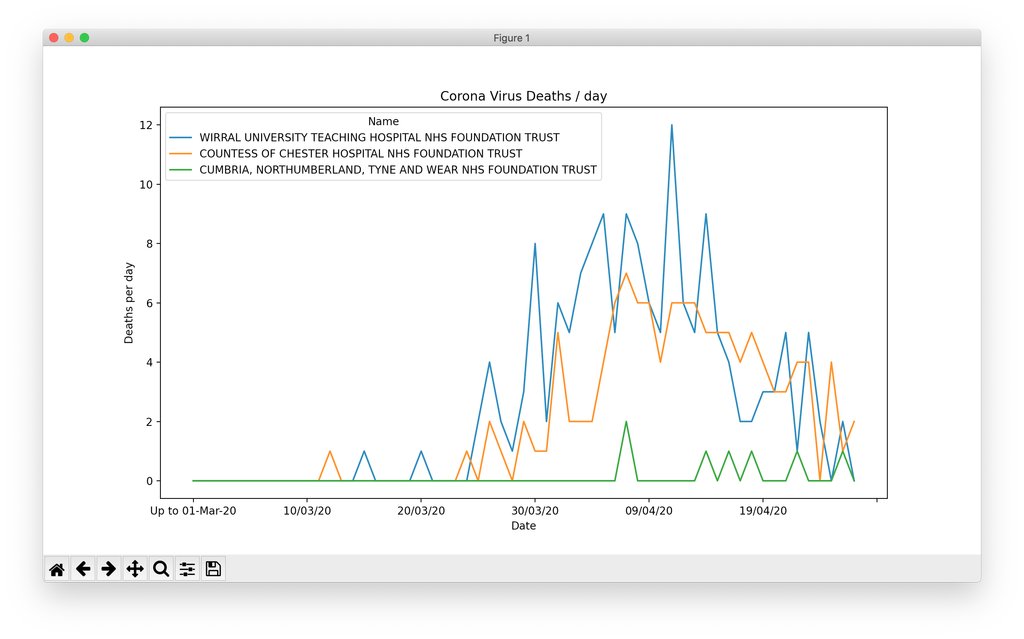The height and width of the screenshot is (639, 1024).
Task: Click the green full-screen window button
Action: (x=84, y=37)
